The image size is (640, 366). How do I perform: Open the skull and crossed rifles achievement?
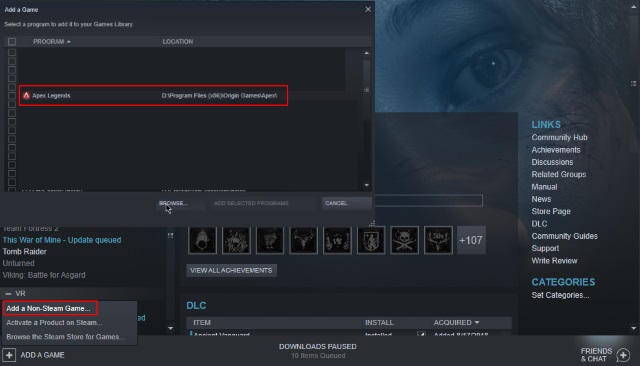(404, 240)
